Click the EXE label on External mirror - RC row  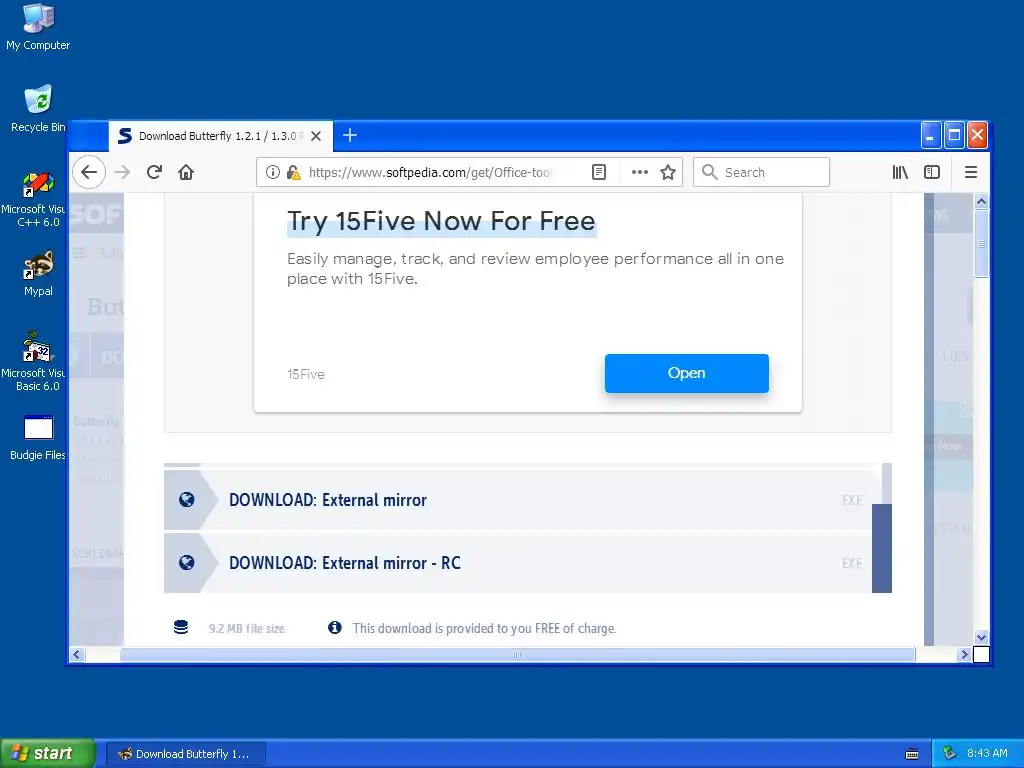[x=852, y=563]
